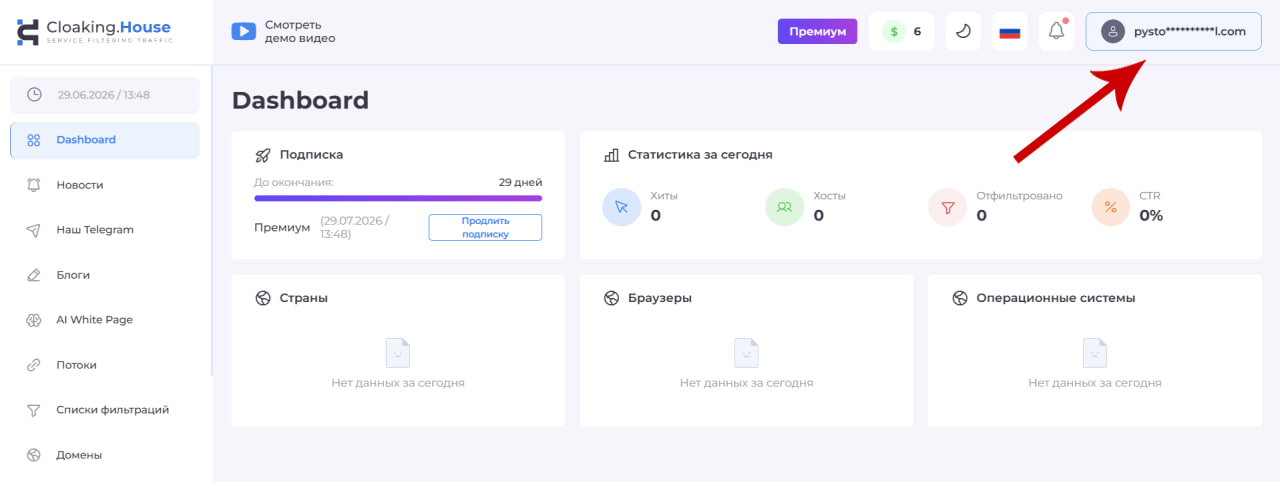Image resolution: width=1280 pixels, height=482 pixels.
Task: Select Dashboard in the sidebar
Action: coord(105,140)
